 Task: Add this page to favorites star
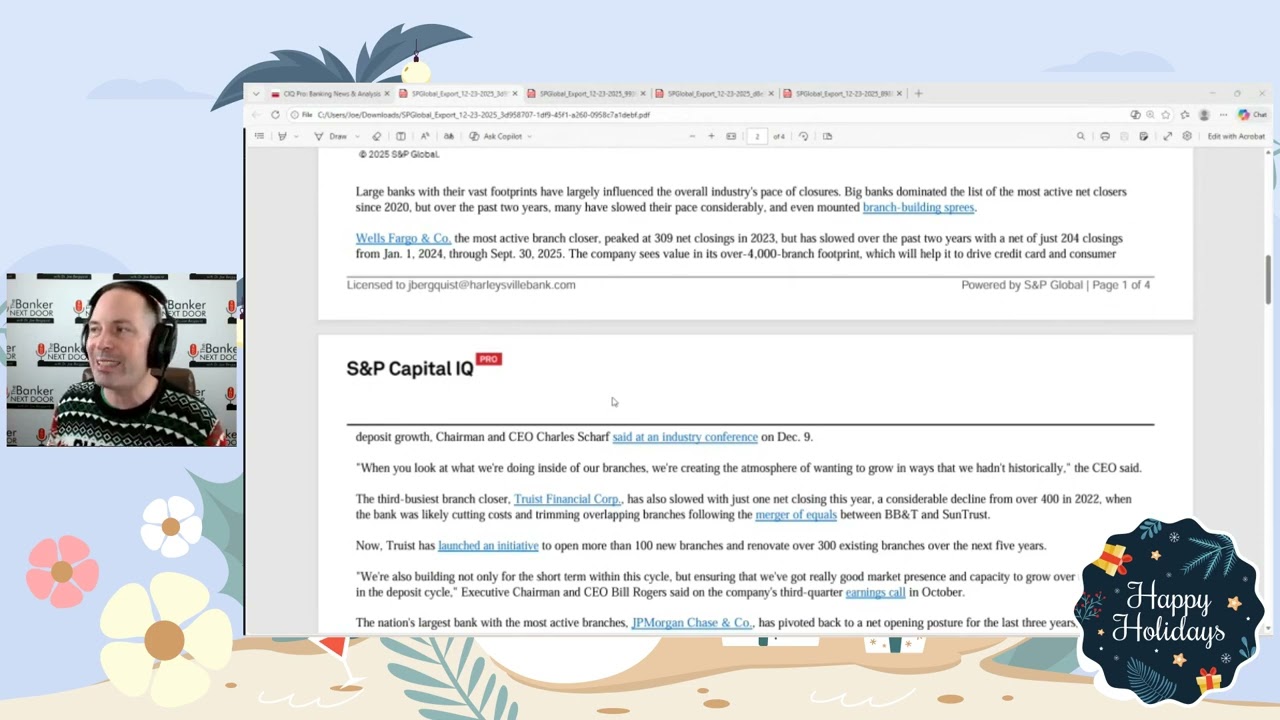coord(1165,115)
